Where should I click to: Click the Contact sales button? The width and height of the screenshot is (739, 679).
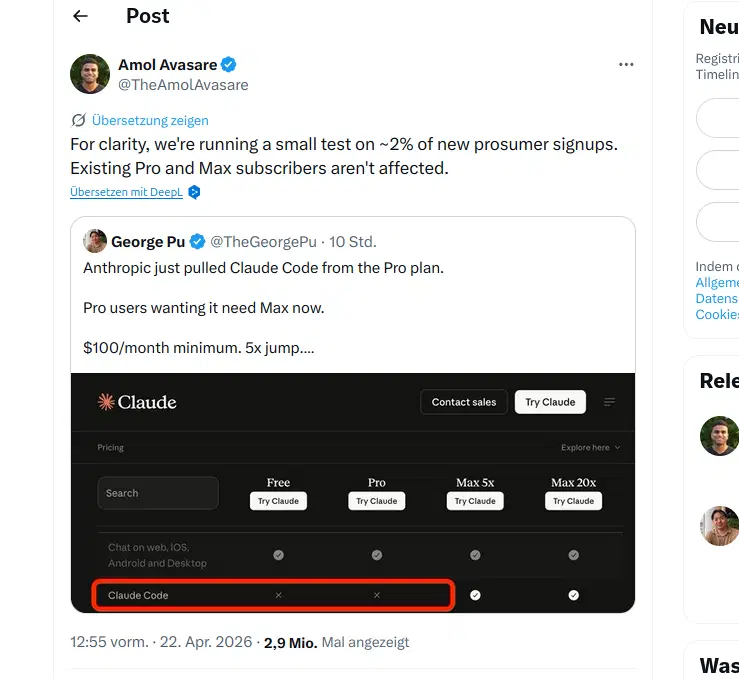(x=464, y=402)
